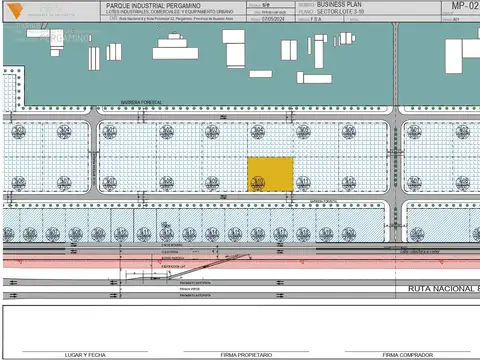
Task: Click the 'FIRMA PROPIETARIO' signature label
Action: pyautogui.click(x=246, y=355)
